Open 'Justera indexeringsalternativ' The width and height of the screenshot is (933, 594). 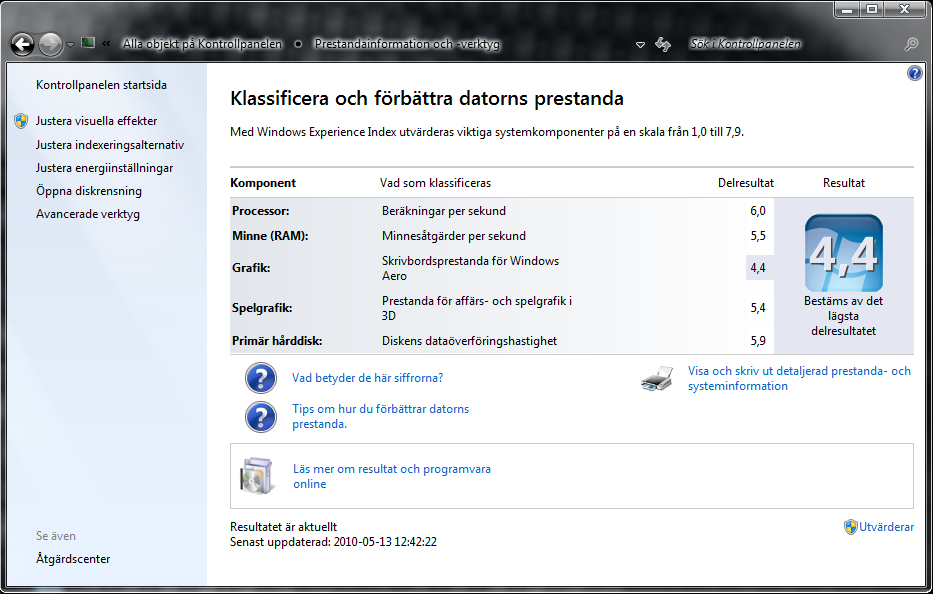(x=110, y=145)
